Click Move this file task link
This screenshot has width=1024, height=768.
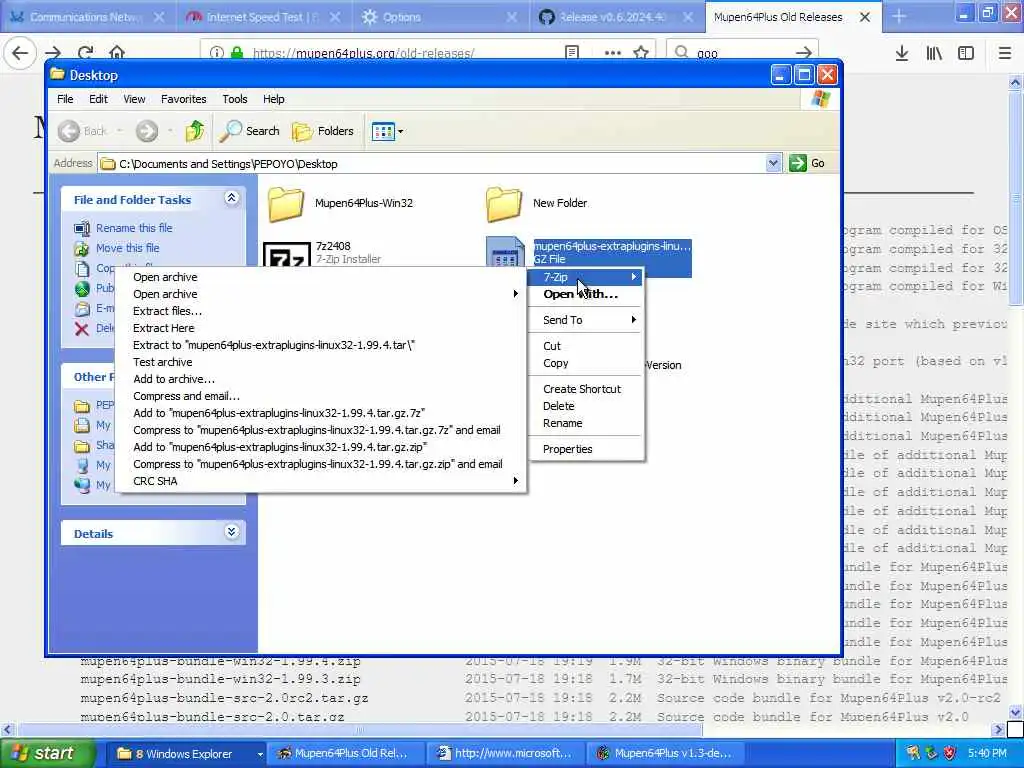click(x=127, y=248)
